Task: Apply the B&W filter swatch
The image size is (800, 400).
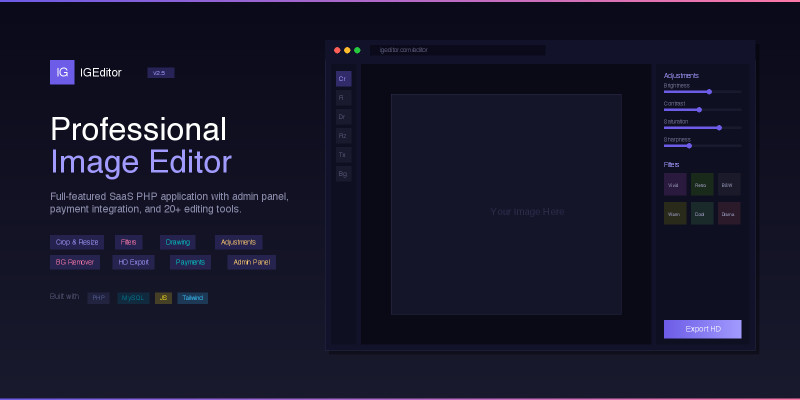Action: (x=729, y=185)
